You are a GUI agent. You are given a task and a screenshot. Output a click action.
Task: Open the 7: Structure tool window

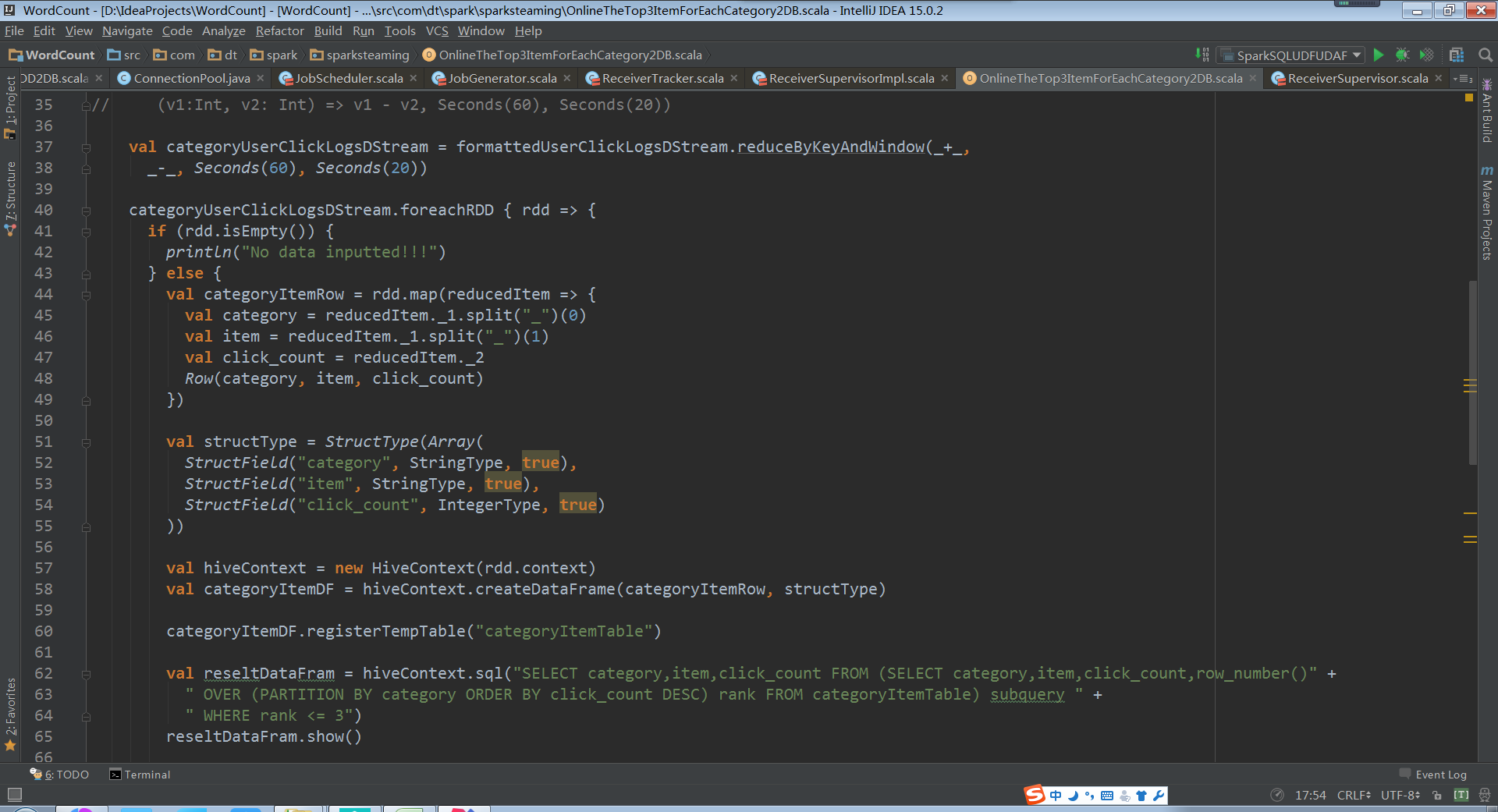coord(10,199)
